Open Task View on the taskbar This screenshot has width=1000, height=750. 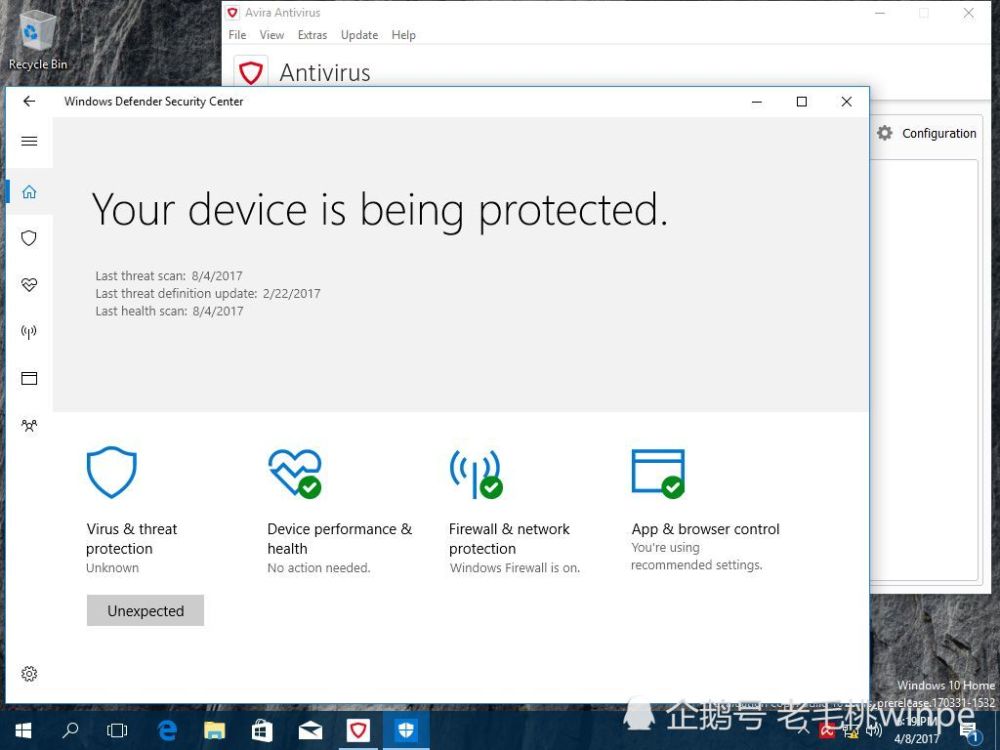[x=117, y=731]
